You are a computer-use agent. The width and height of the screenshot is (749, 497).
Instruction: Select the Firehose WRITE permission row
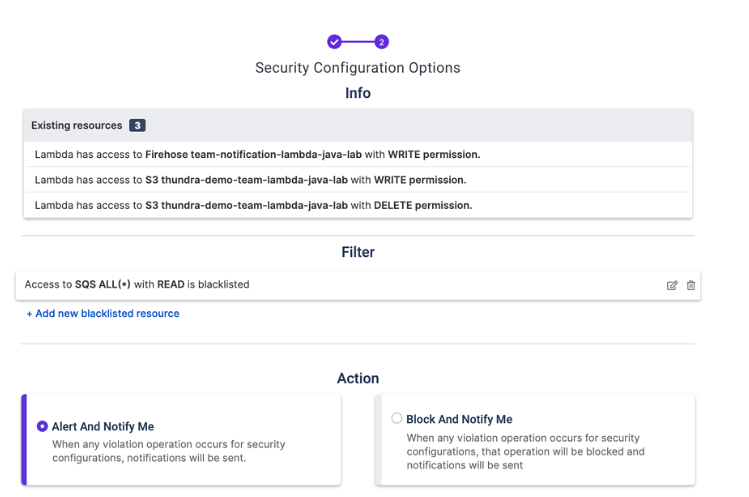257,155
